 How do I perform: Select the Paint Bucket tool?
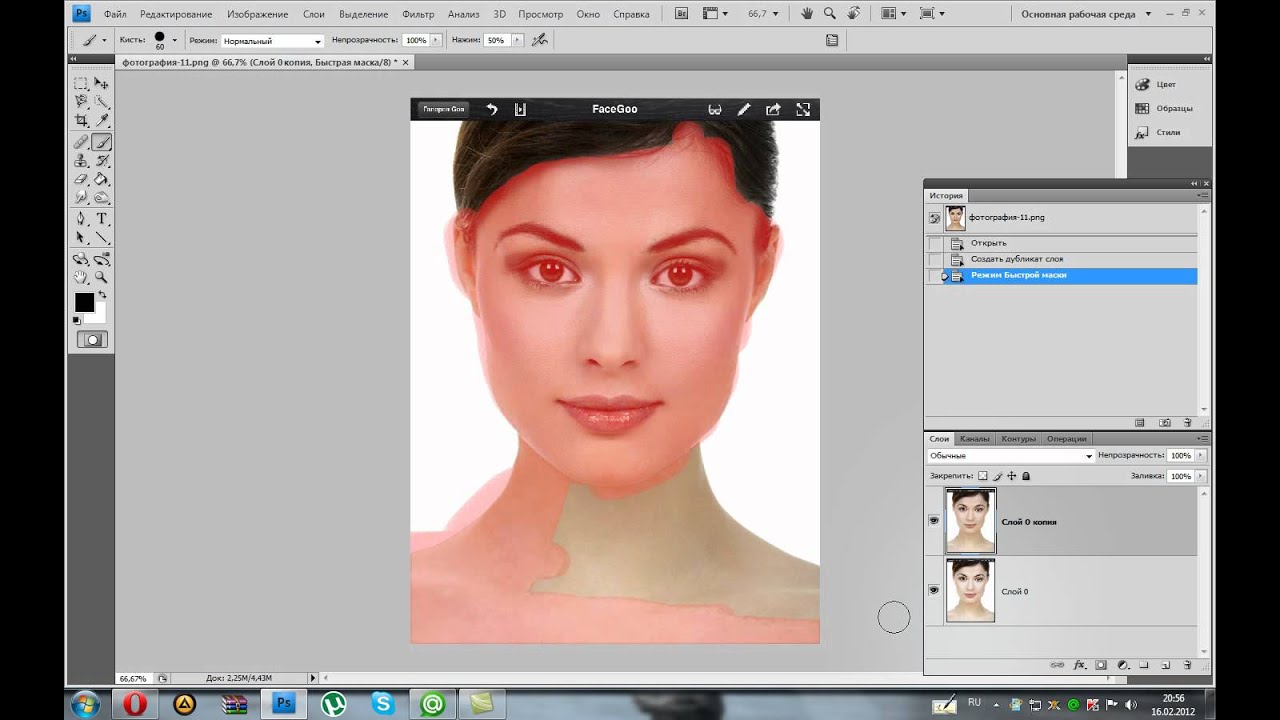pyautogui.click(x=101, y=180)
